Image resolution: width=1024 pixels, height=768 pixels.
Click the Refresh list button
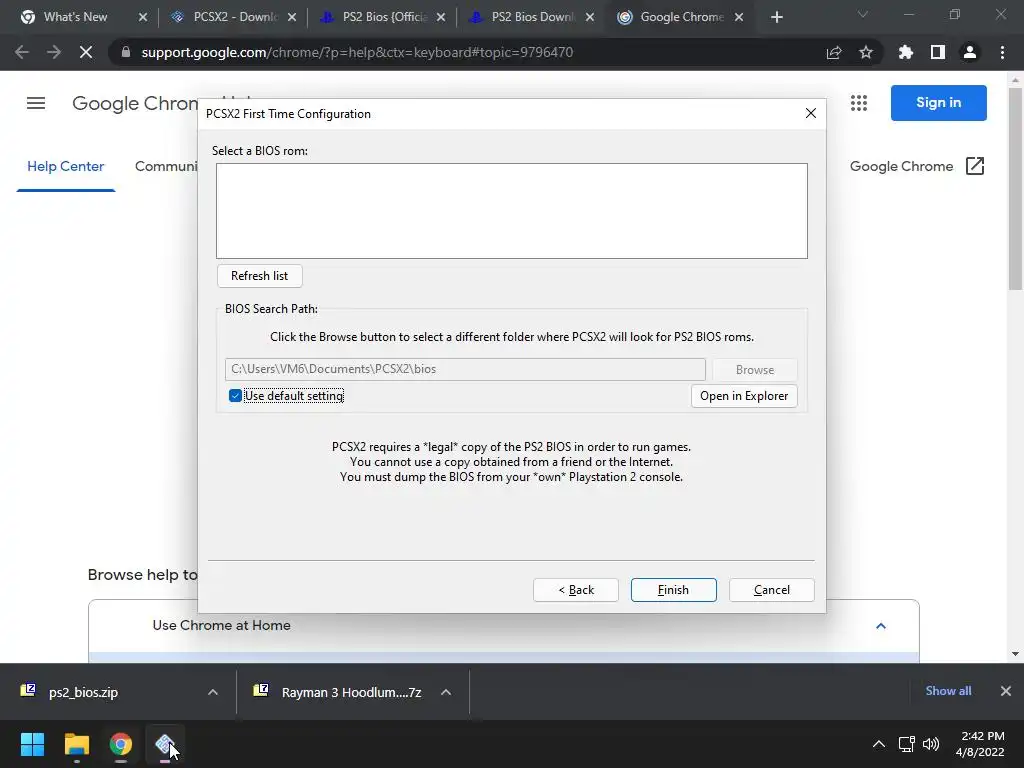click(x=259, y=276)
